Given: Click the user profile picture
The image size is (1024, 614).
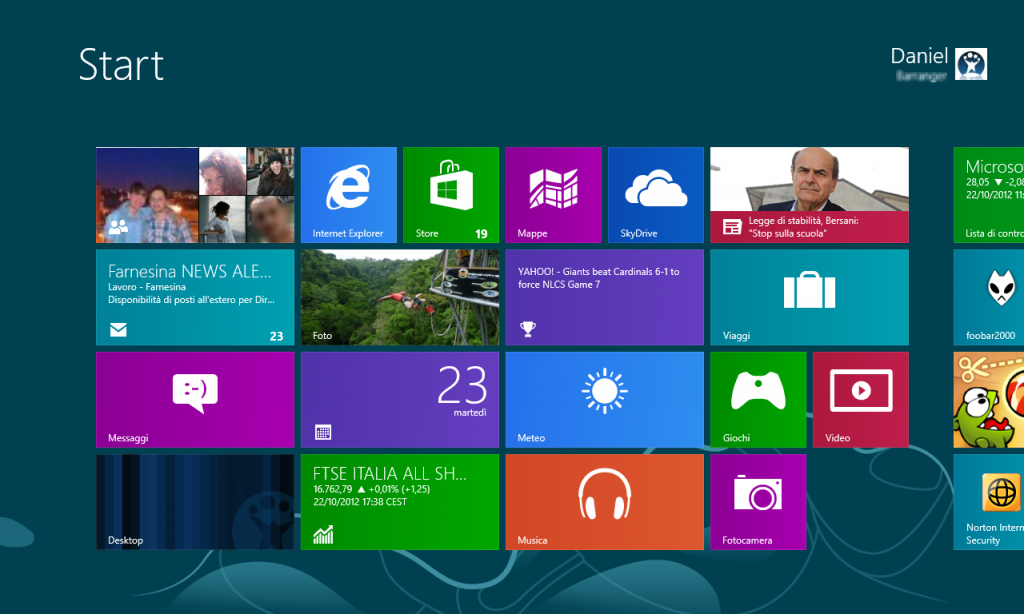Looking at the screenshot, I should [x=971, y=64].
